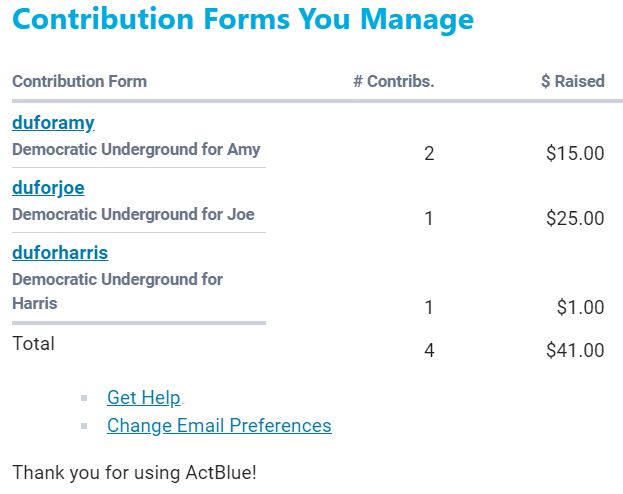The width and height of the screenshot is (623, 494).
Task: Open the duforamy contribution form link
Action: coord(53,123)
